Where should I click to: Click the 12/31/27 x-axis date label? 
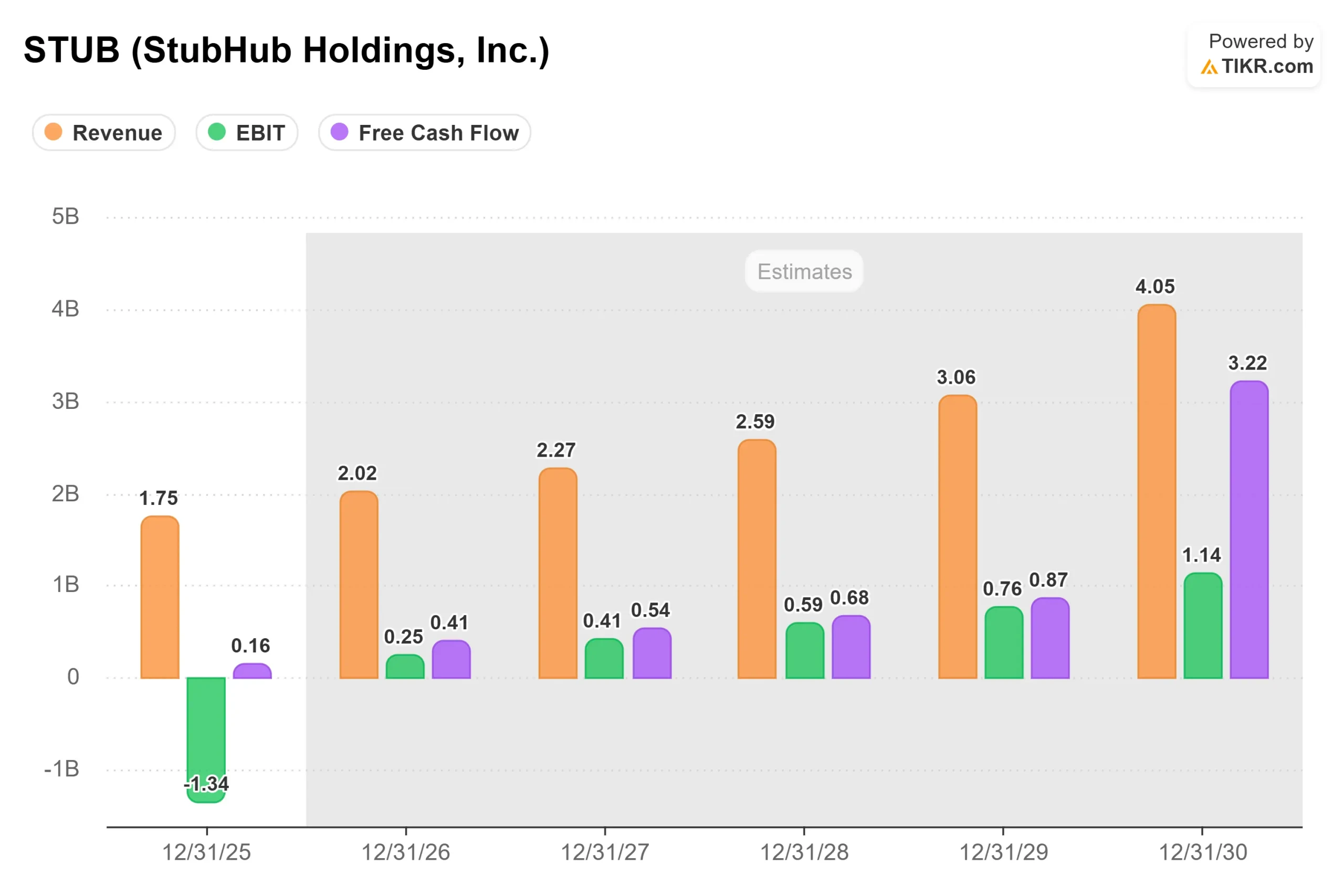[x=605, y=852]
